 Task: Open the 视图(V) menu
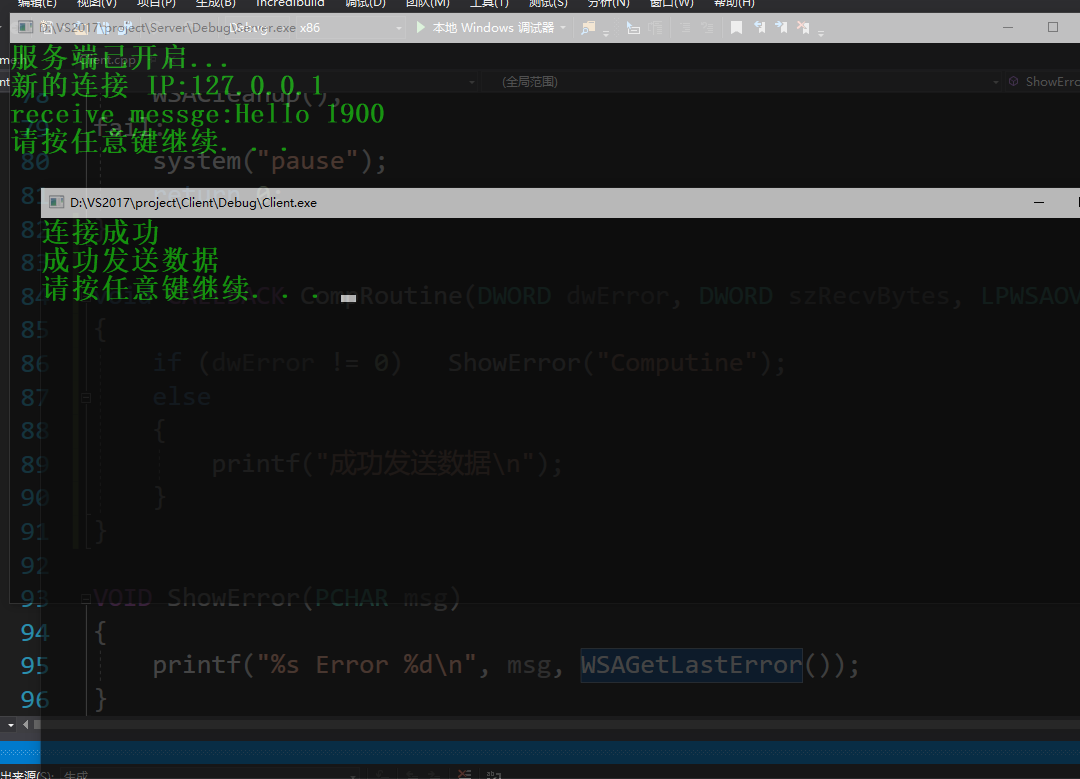96,3
